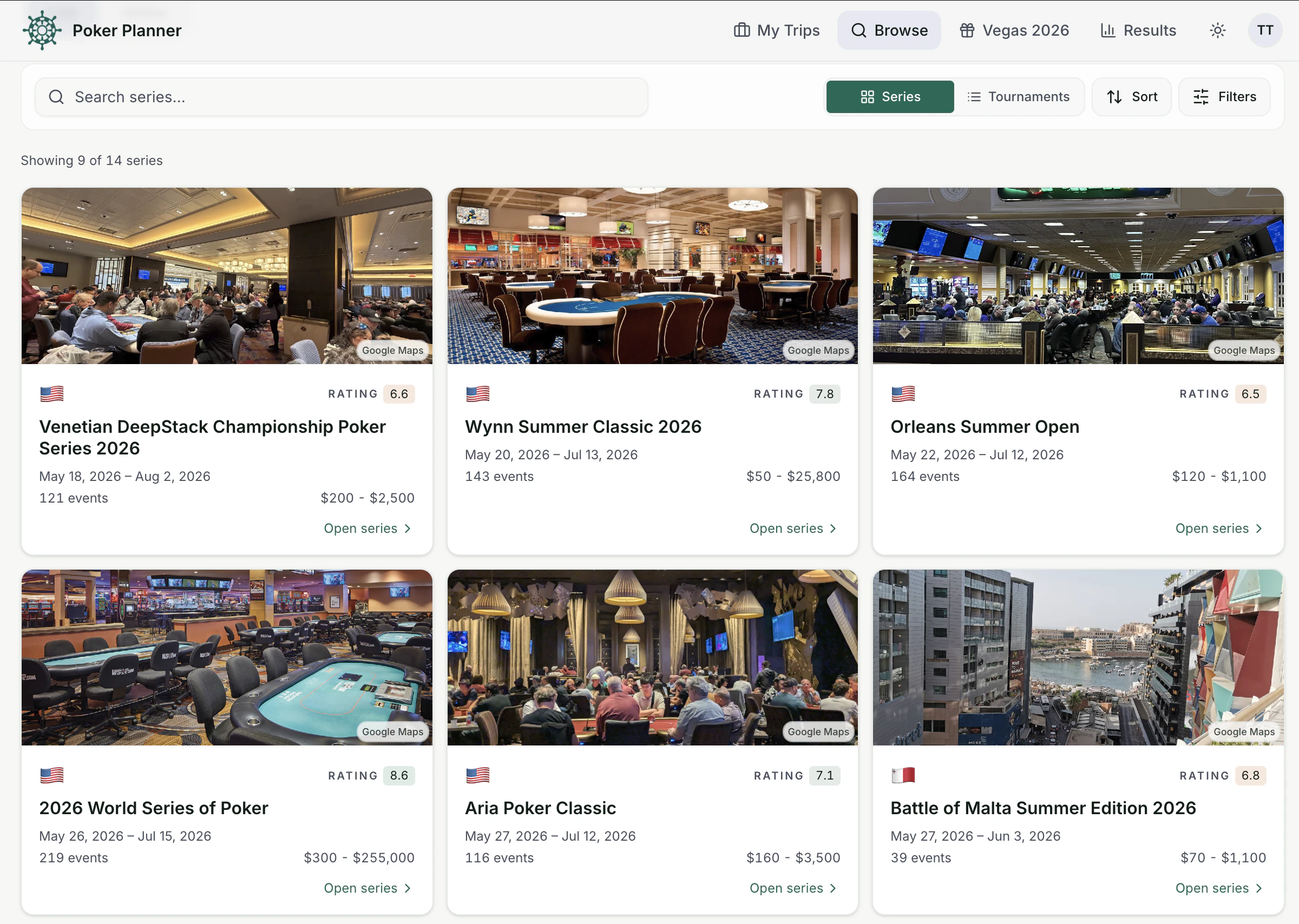Click the Series grid icon
This screenshot has height=924, width=1299.
pyautogui.click(x=867, y=97)
